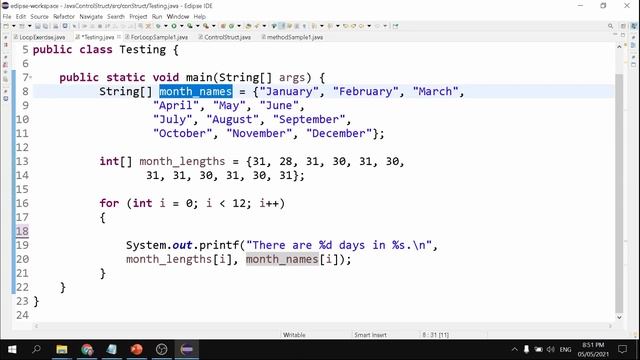Click month_lengths on line 13
Screen dimensions: 640x360
[182, 162]
